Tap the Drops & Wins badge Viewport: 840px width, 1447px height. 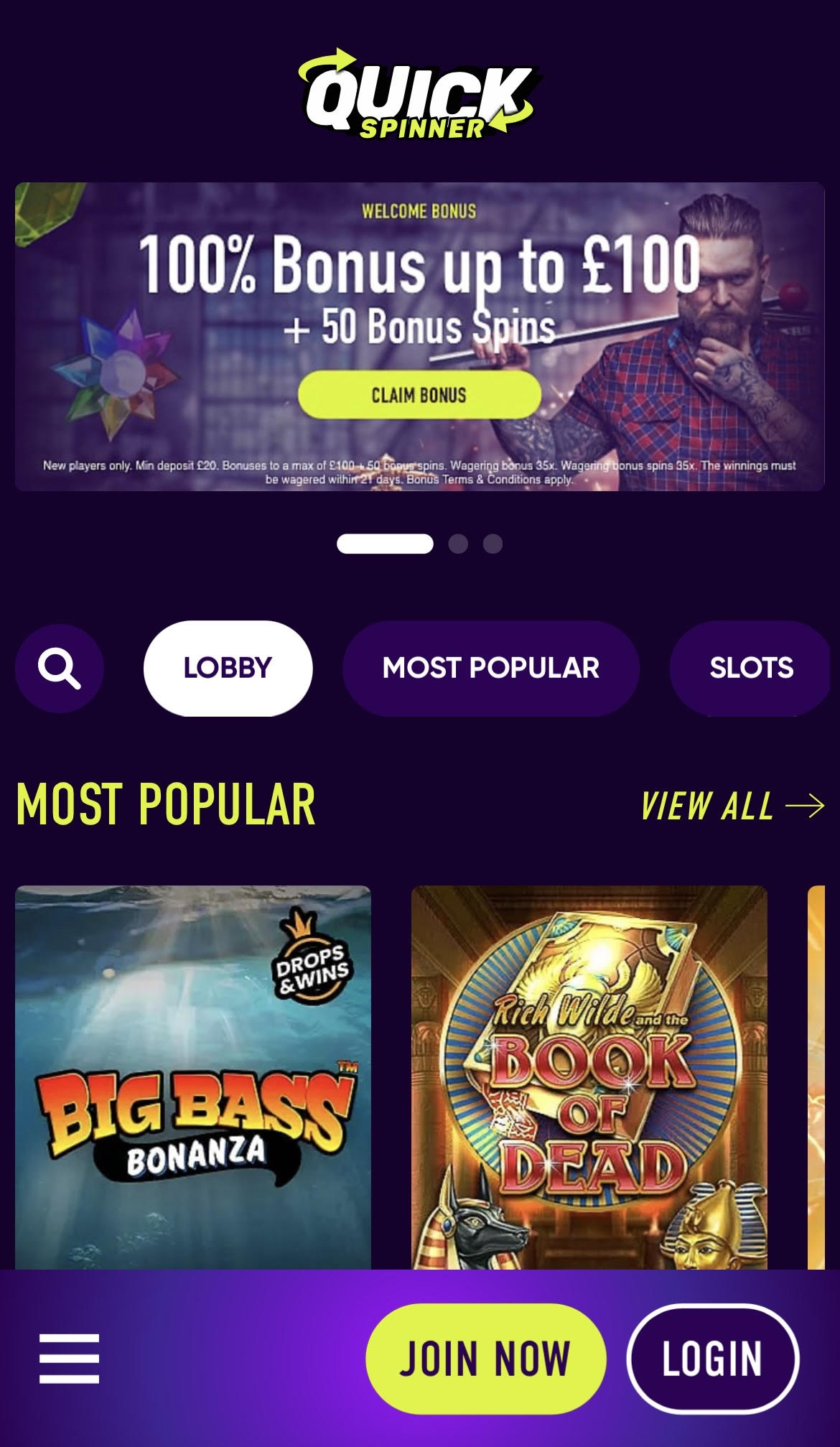[312, 957]
